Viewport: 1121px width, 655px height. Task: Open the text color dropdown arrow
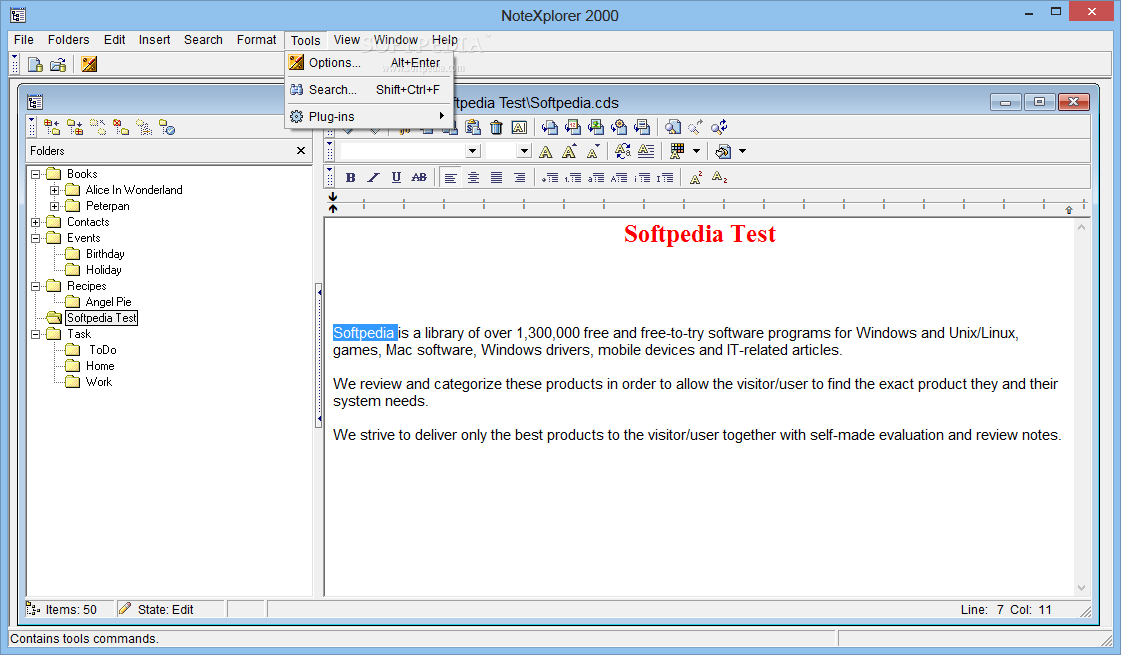pos(696,151)
